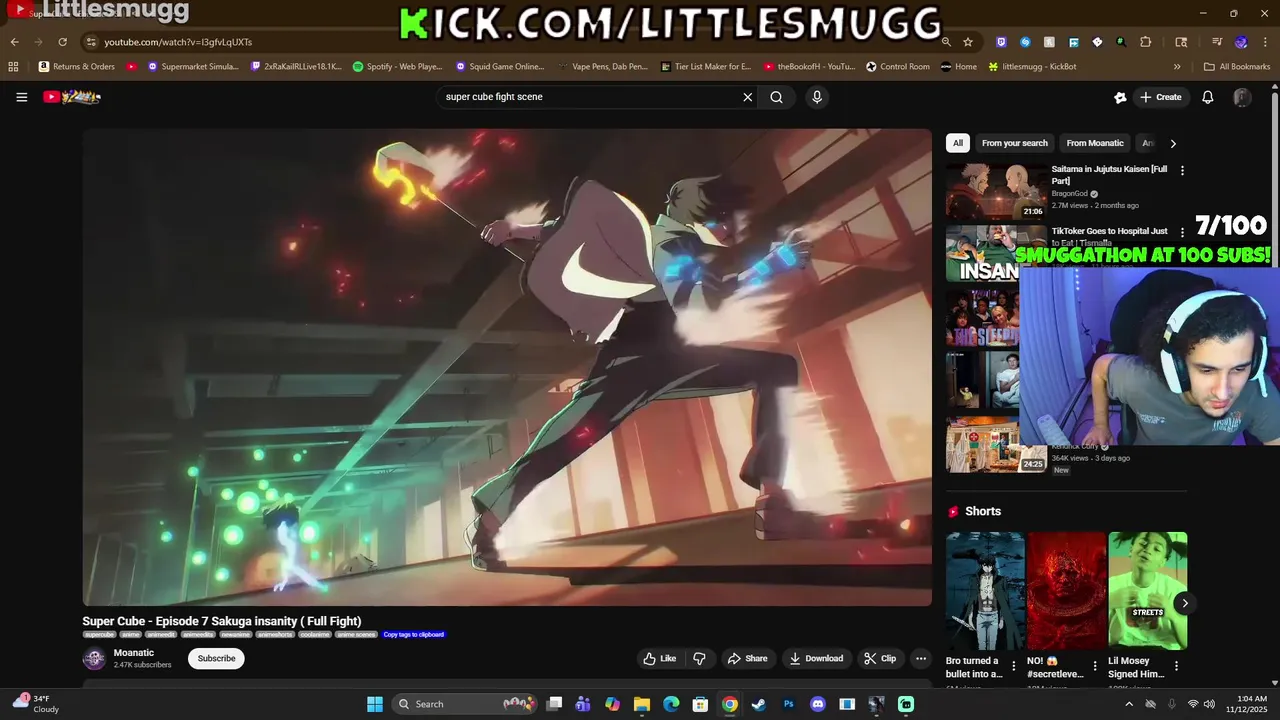This screenshot has width=1280, height=720.
Task: Open Squid Game Online bookmark
Action: tap(500, 67)
